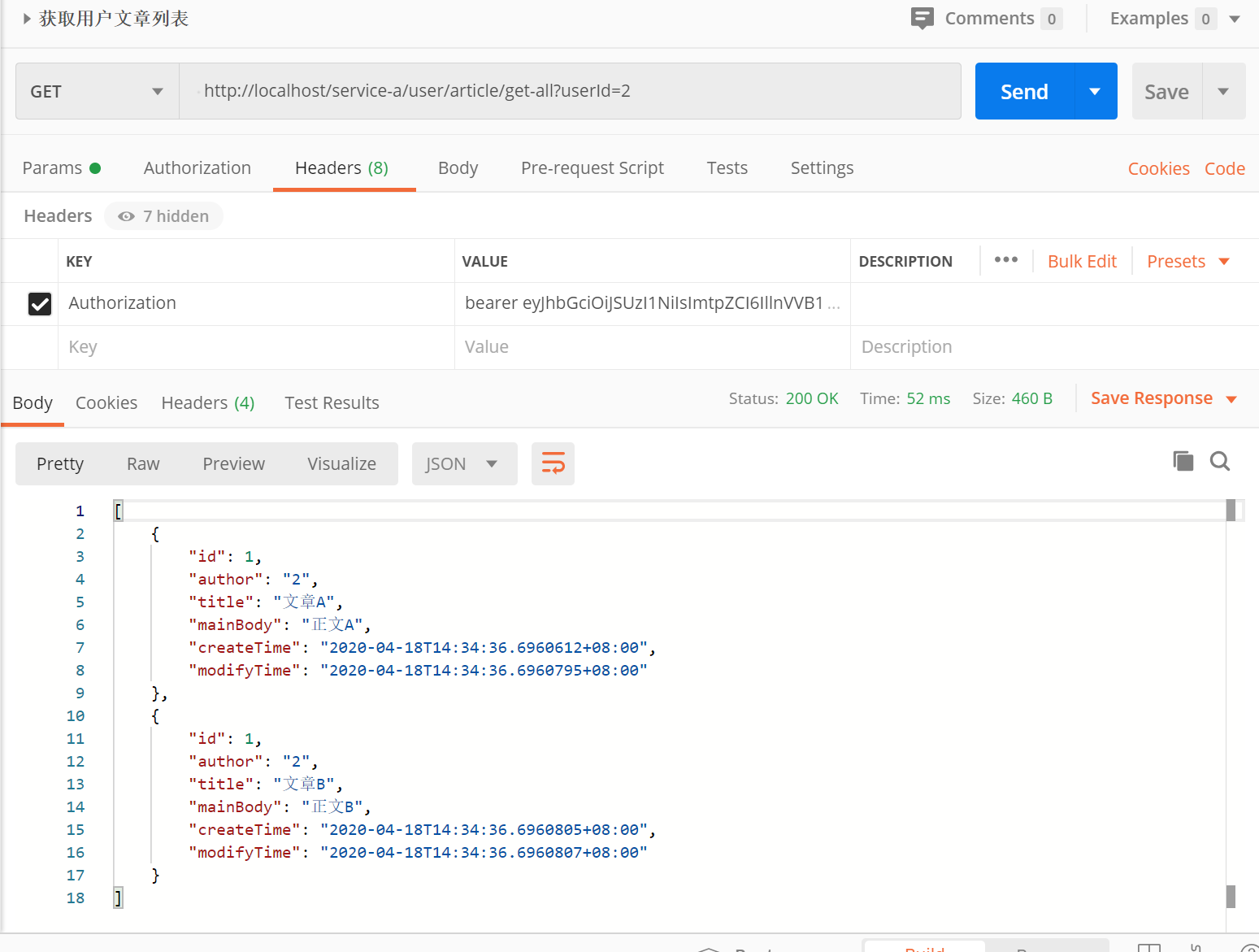Image resolution: width=1259 pixels, height=952 pixels.
Task: Copy response body with the copy icon
Action: click(x=1183, y=461)
